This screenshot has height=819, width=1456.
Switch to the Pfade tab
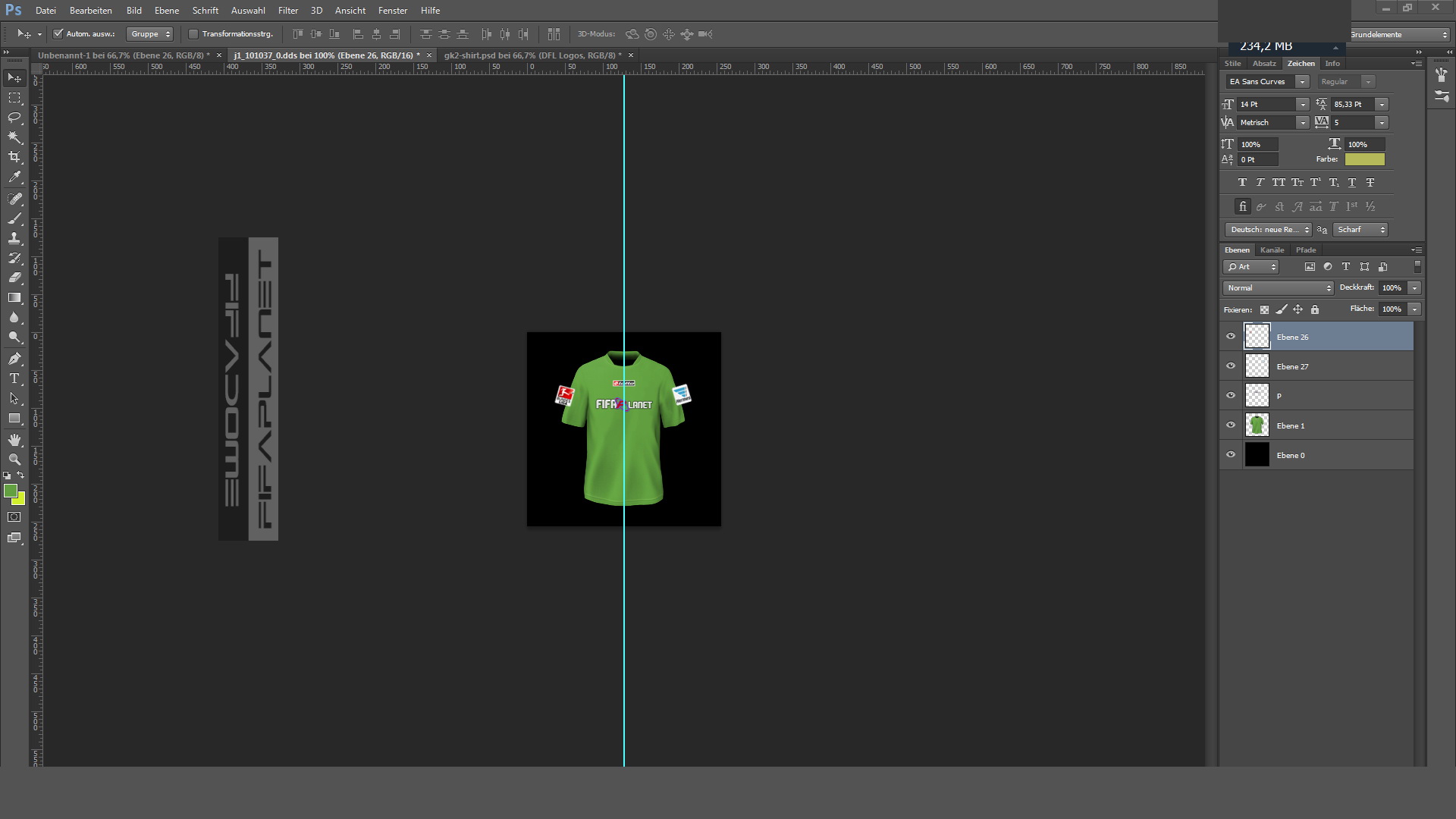tap(1306, 250)
